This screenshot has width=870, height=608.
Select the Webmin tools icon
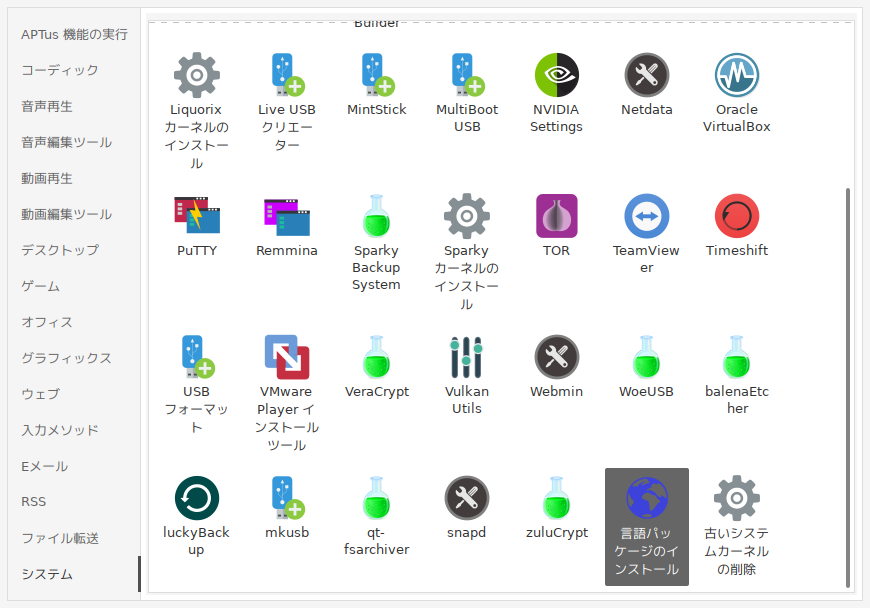(557, 357)
